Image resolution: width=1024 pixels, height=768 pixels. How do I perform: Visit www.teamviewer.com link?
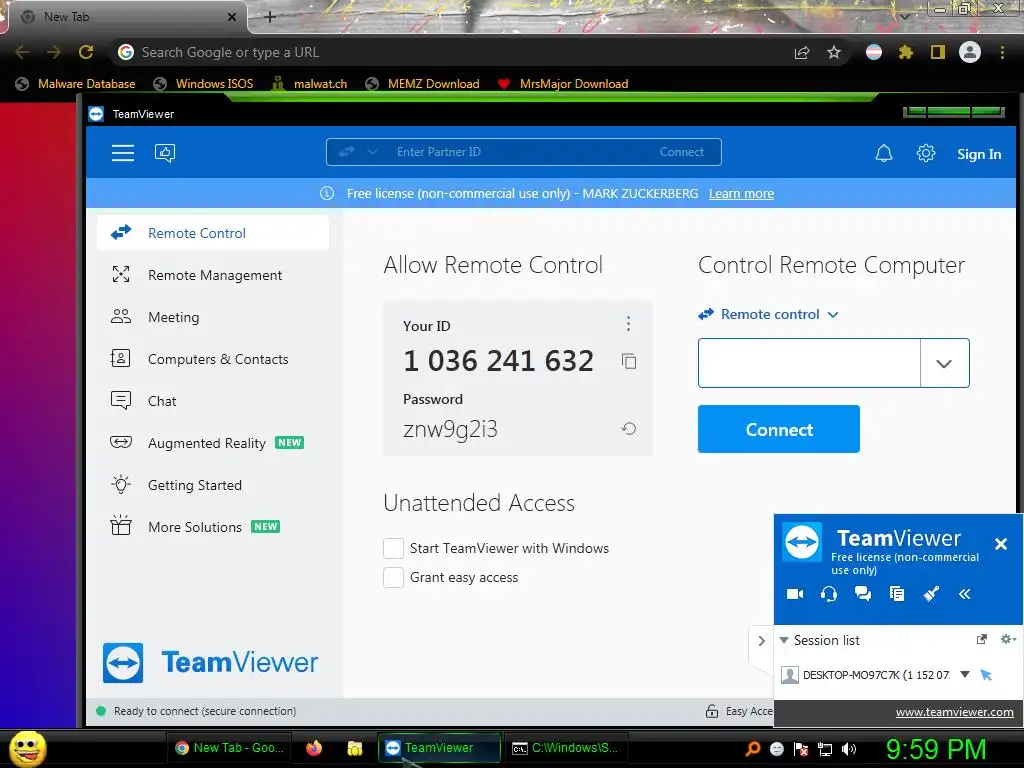[x=954, y=712]
